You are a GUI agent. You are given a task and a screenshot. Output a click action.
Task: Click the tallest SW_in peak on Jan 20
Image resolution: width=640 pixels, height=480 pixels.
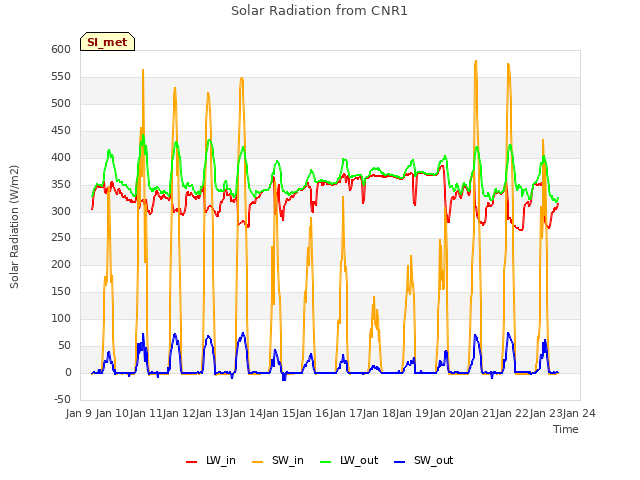[x=476, y=61]
